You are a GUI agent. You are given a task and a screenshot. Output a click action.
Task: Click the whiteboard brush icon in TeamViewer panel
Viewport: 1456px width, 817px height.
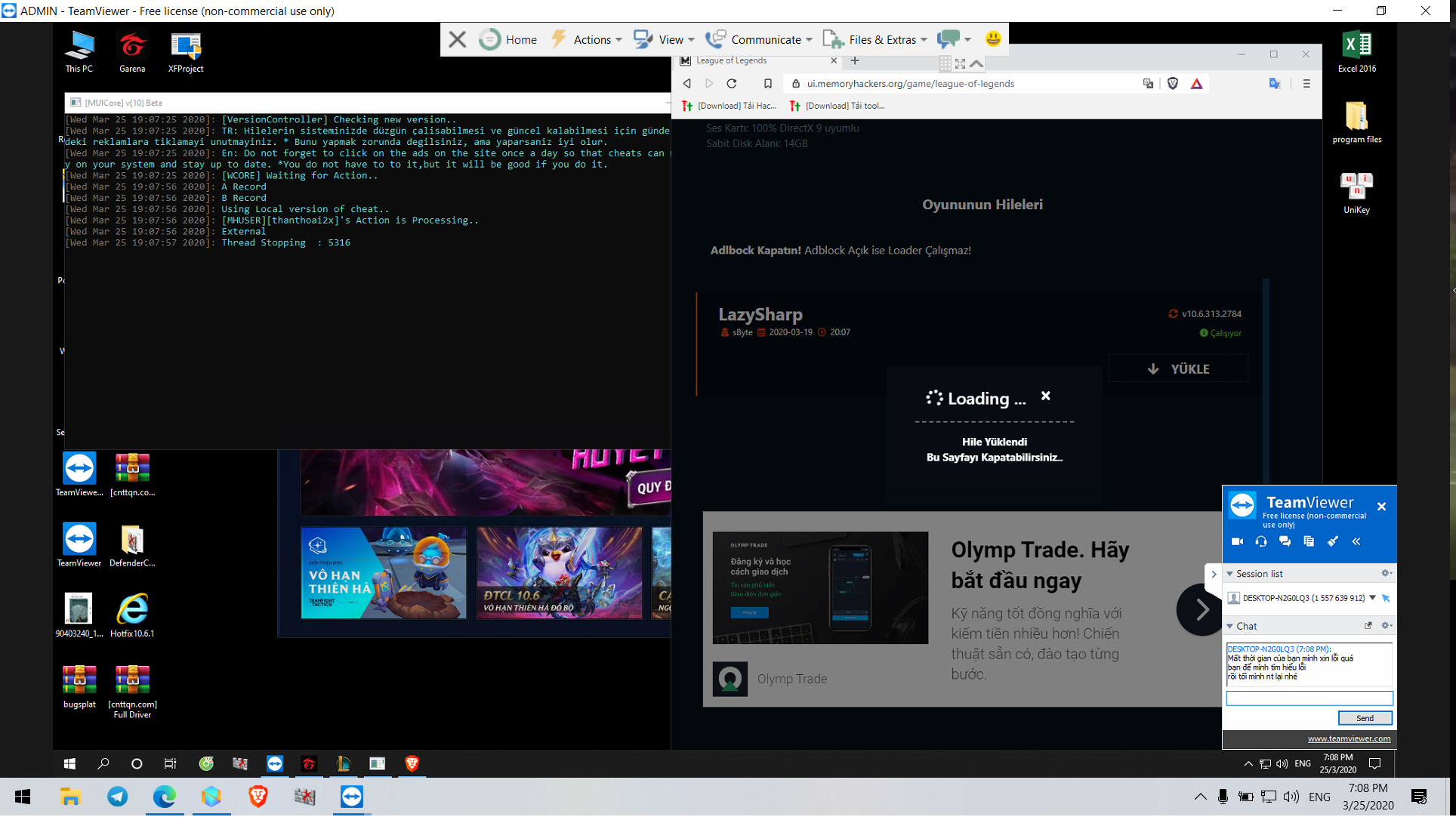(x=1333, y=541)
